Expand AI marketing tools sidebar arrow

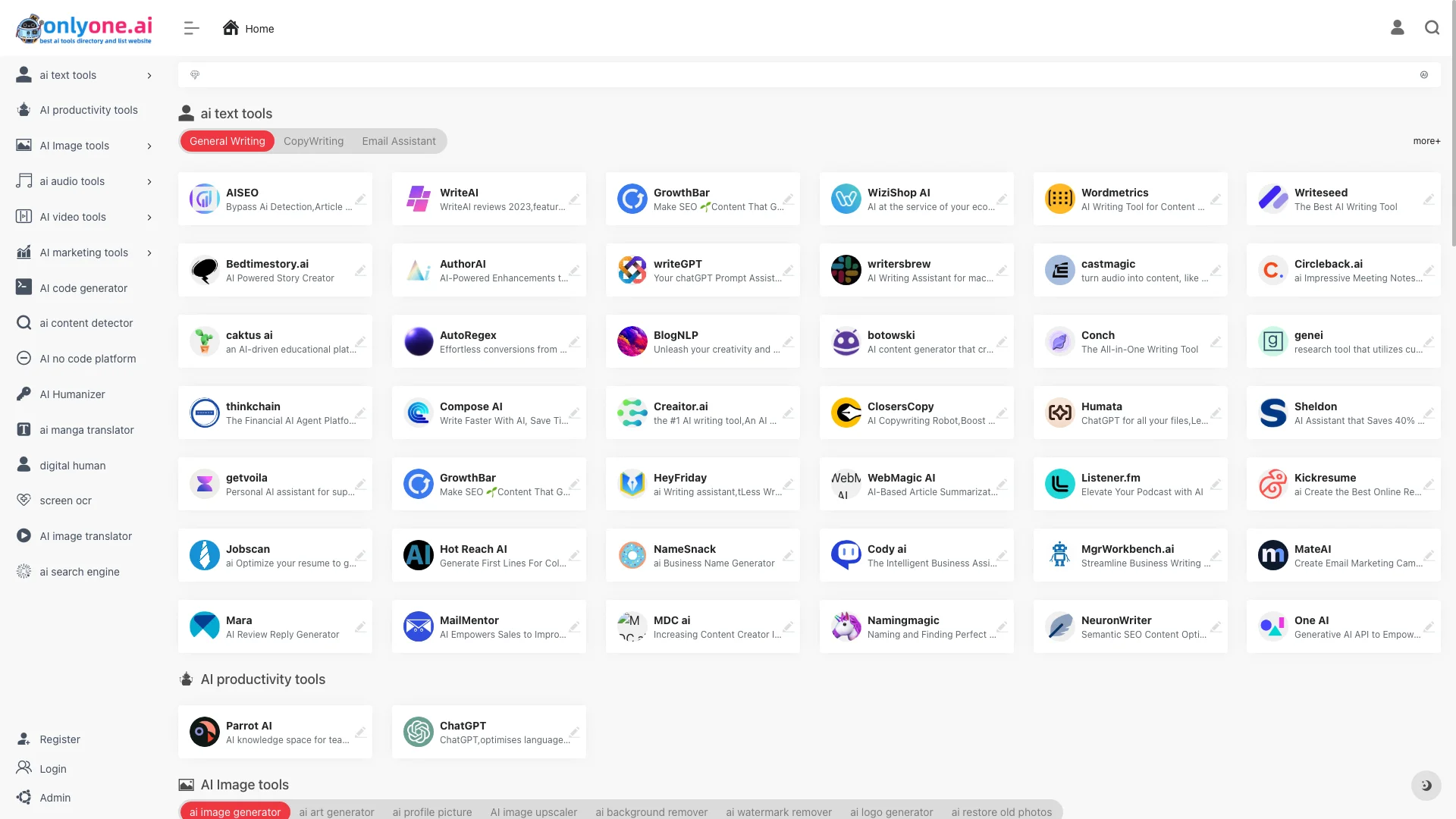tap(149, 253)
